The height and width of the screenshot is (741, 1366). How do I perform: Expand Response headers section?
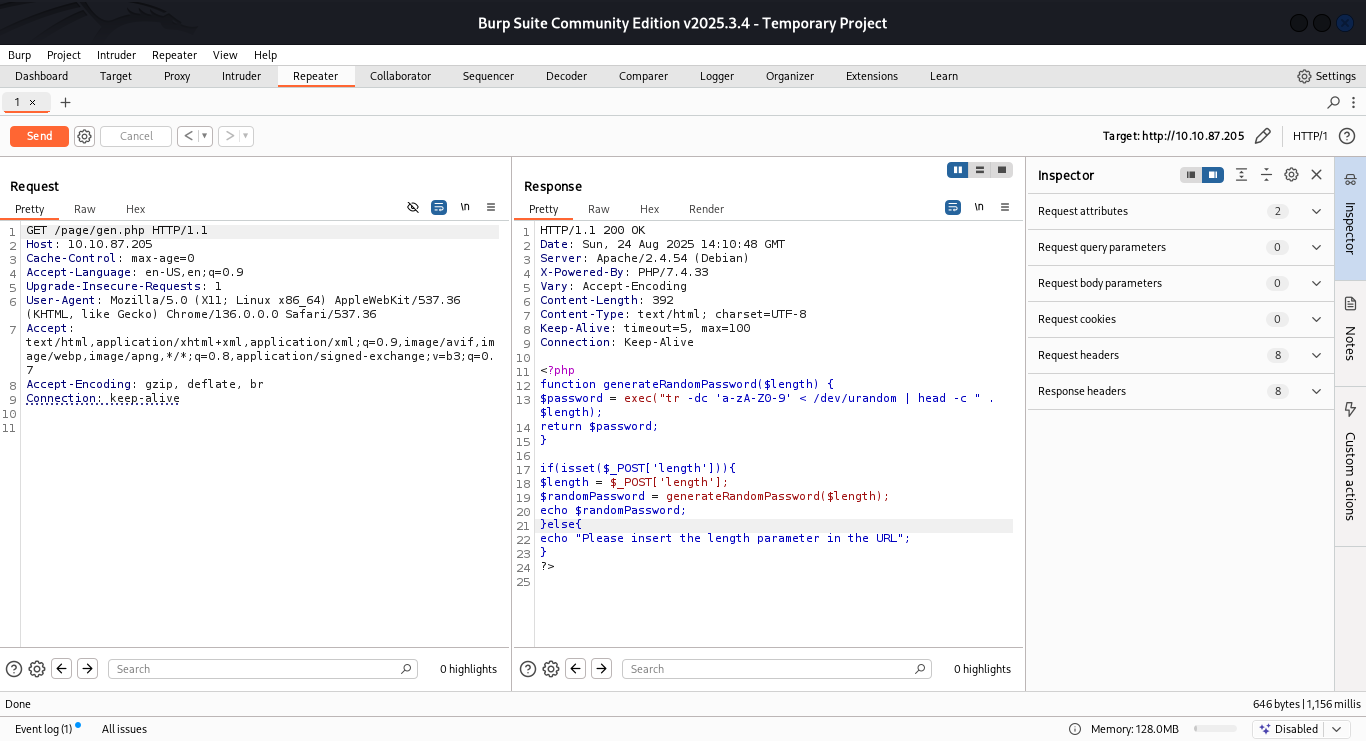coord(1316,391)
